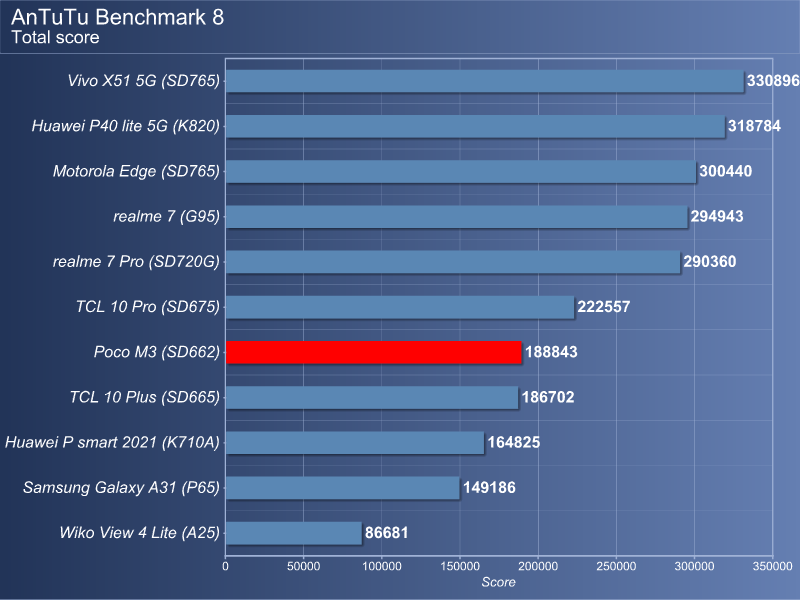
Task: Click the score value 294943
Action: [717, 216]
